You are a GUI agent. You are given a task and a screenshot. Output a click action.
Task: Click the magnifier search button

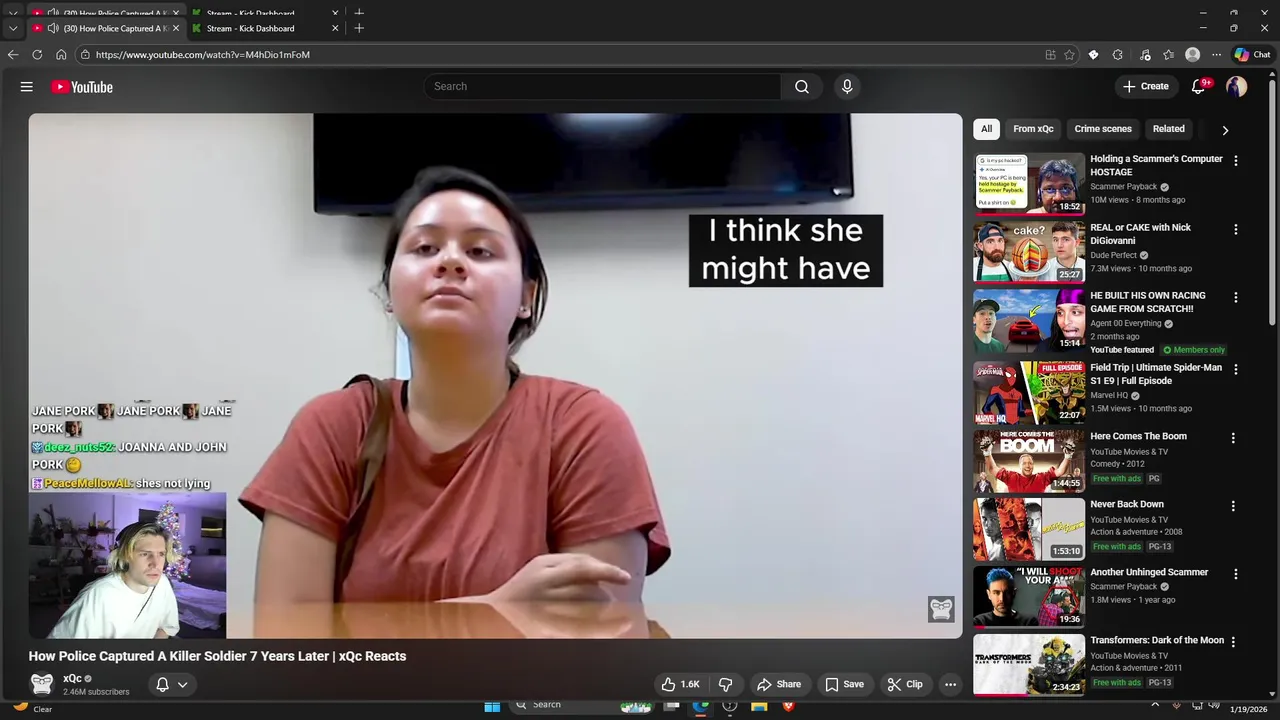coord(802,87)
